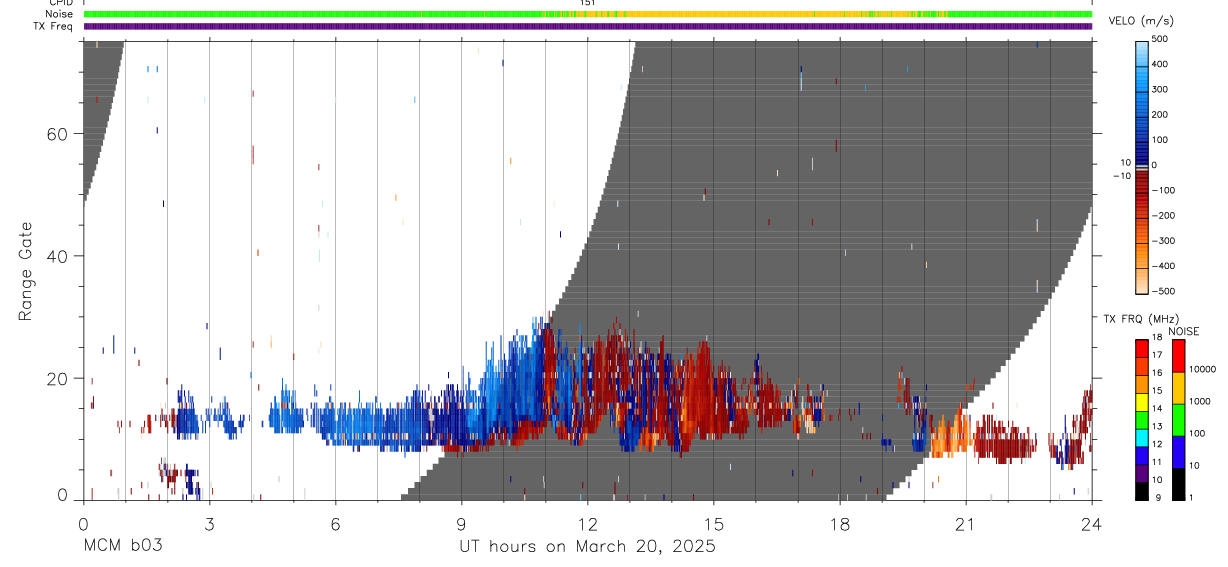Click velocity scale value '400'
Screen dimensions: 1228x567
point(1161,64)
